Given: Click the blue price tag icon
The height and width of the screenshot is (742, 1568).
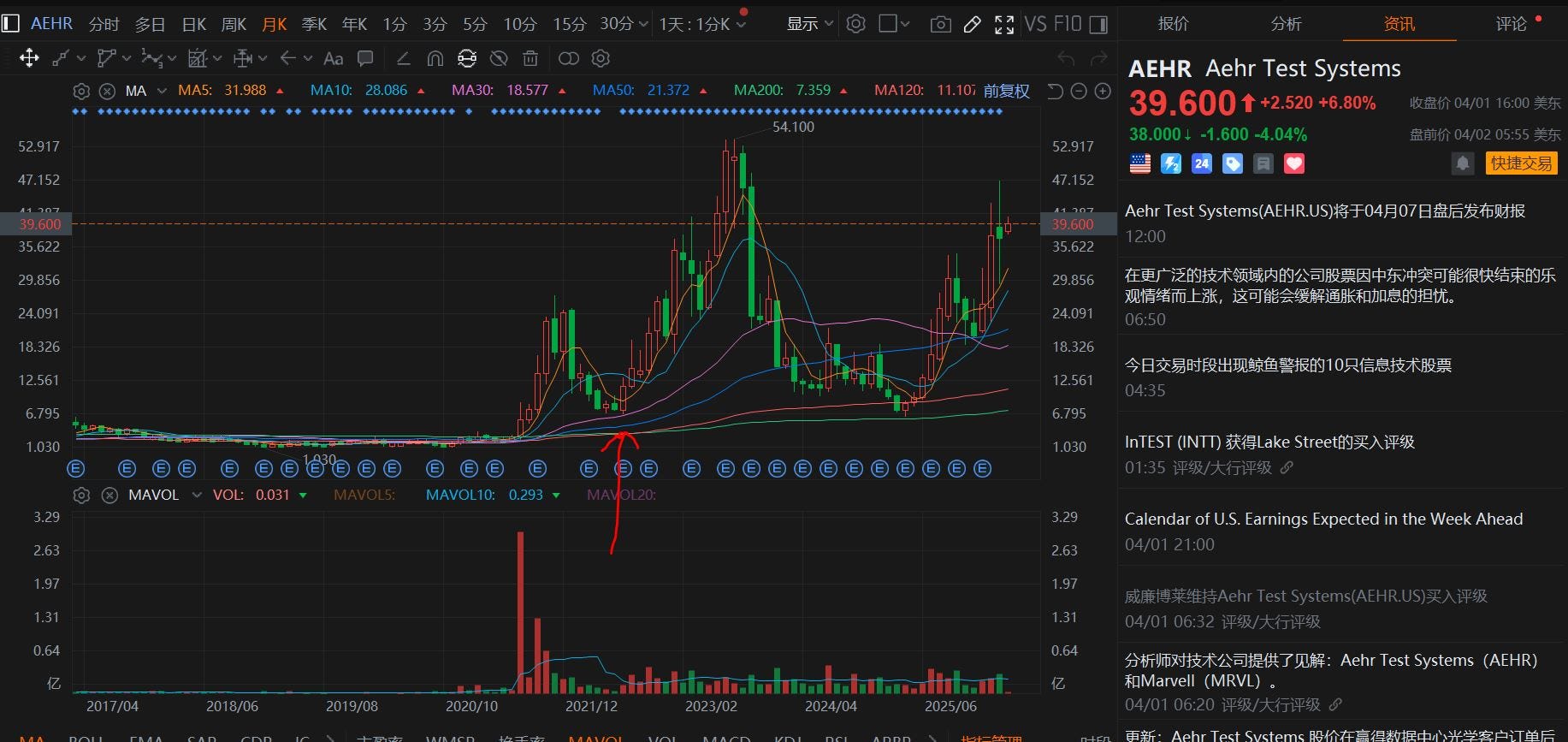Looking at the screenshot, I should pyautogui.click(x=1233, y=163).
